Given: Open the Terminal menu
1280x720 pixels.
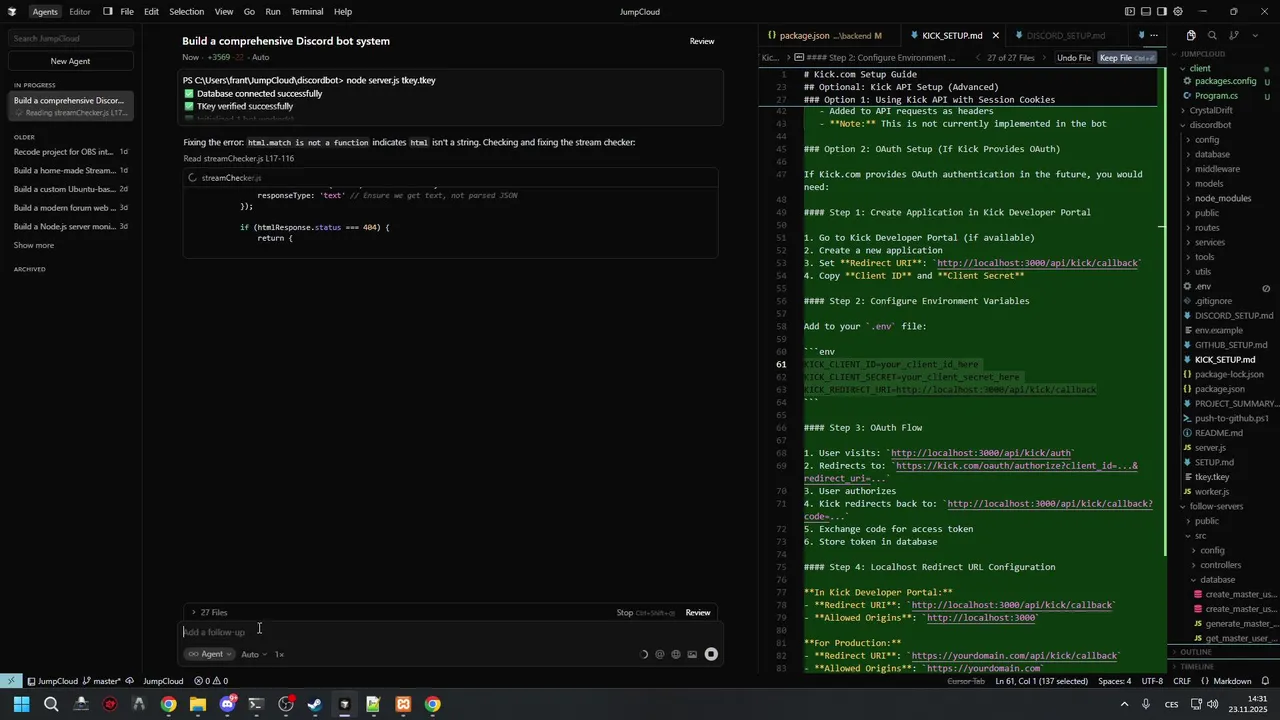Looking at the screenshot, I should coord(307,12).
